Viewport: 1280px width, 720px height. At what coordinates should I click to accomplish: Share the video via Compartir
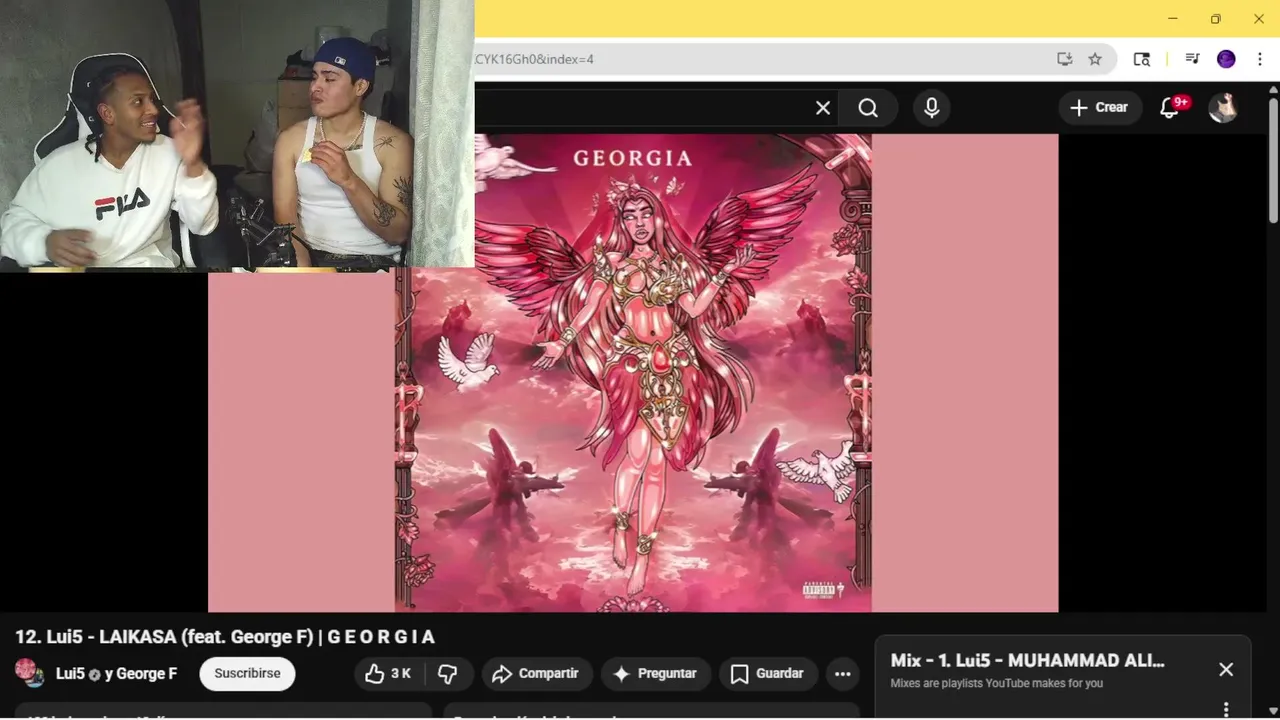[x=536, y=674]
